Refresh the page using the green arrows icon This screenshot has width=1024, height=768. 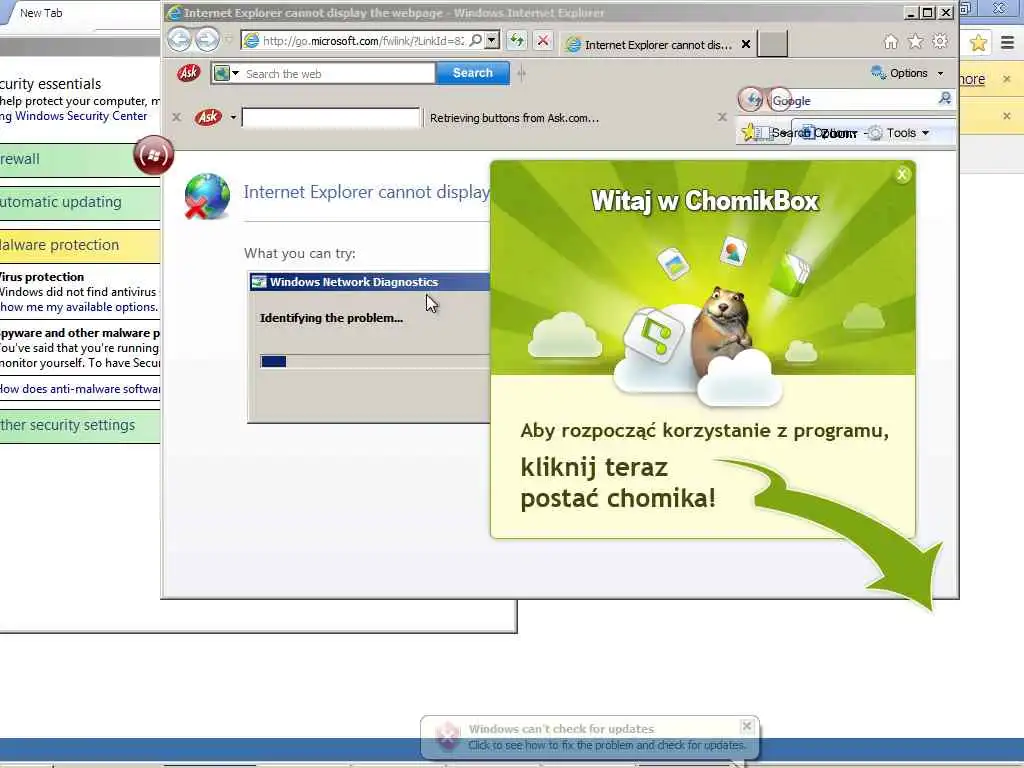(517, 40)
